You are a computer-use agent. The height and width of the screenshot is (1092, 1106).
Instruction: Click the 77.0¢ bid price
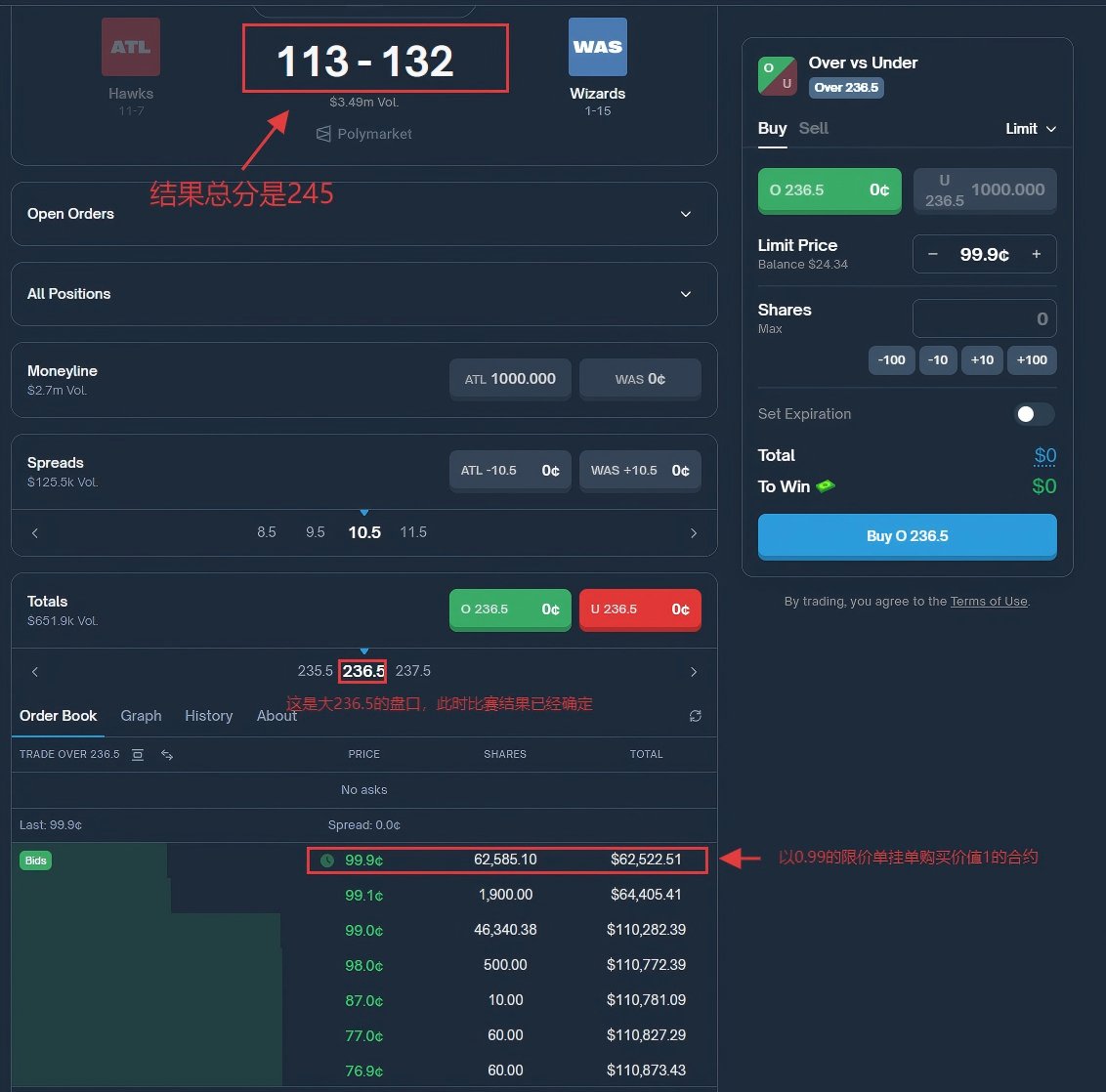click(364, 1036)
